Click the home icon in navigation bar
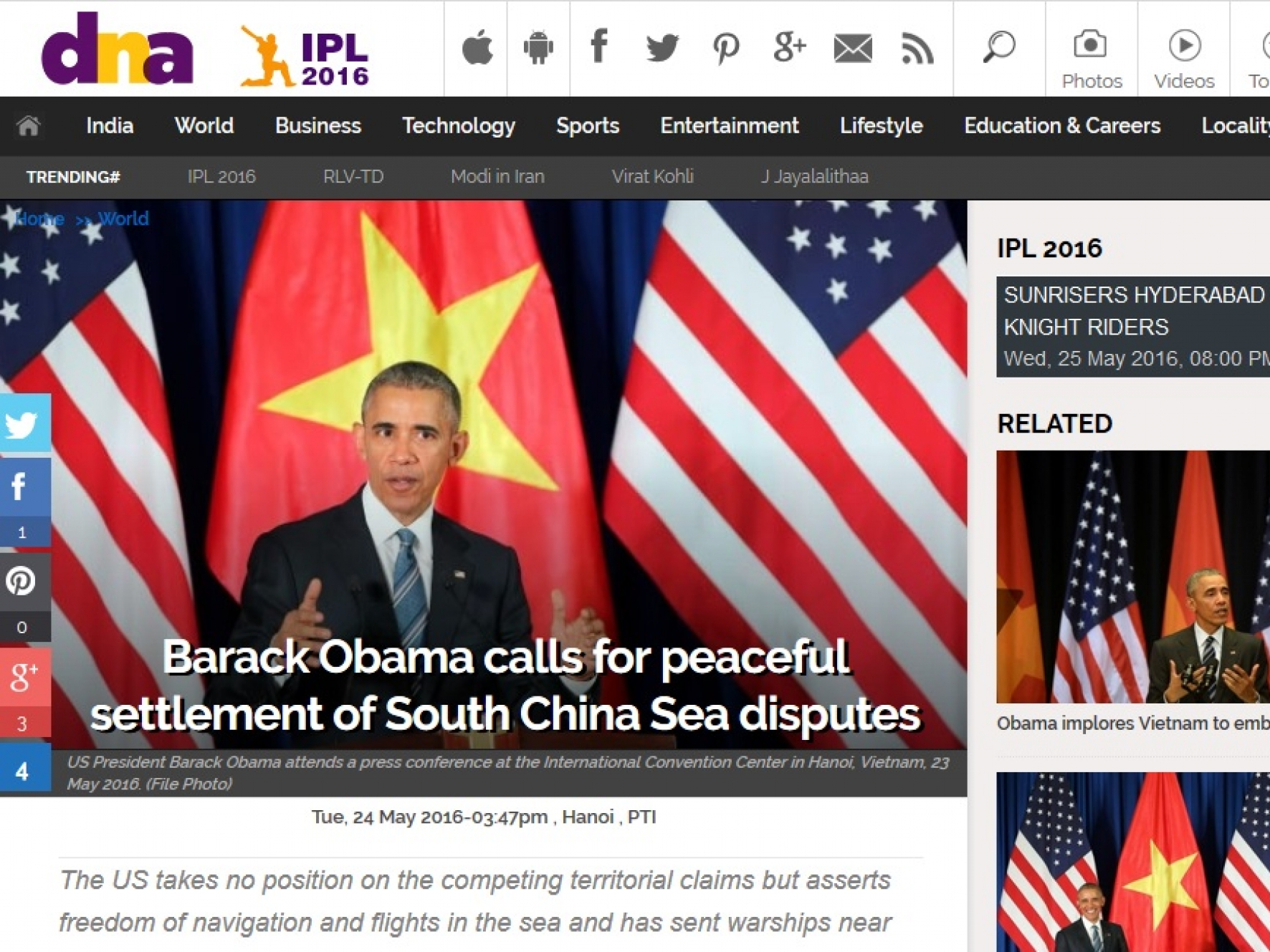This screenshot has width=1270, height=952. click(30, 125)
